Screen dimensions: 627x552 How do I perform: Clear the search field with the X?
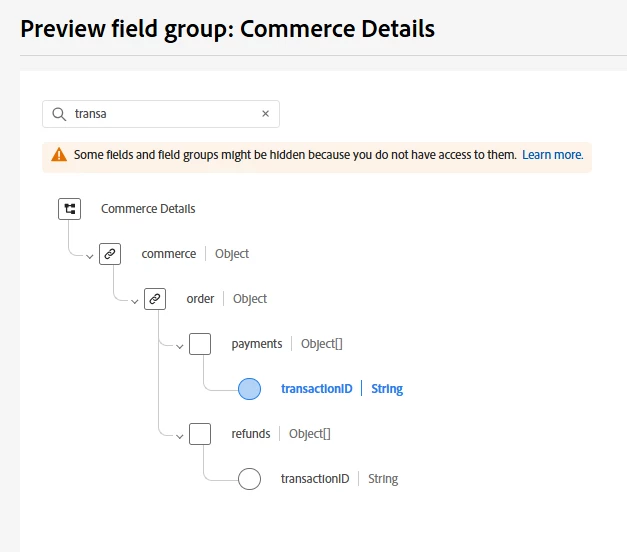[265, 114]
